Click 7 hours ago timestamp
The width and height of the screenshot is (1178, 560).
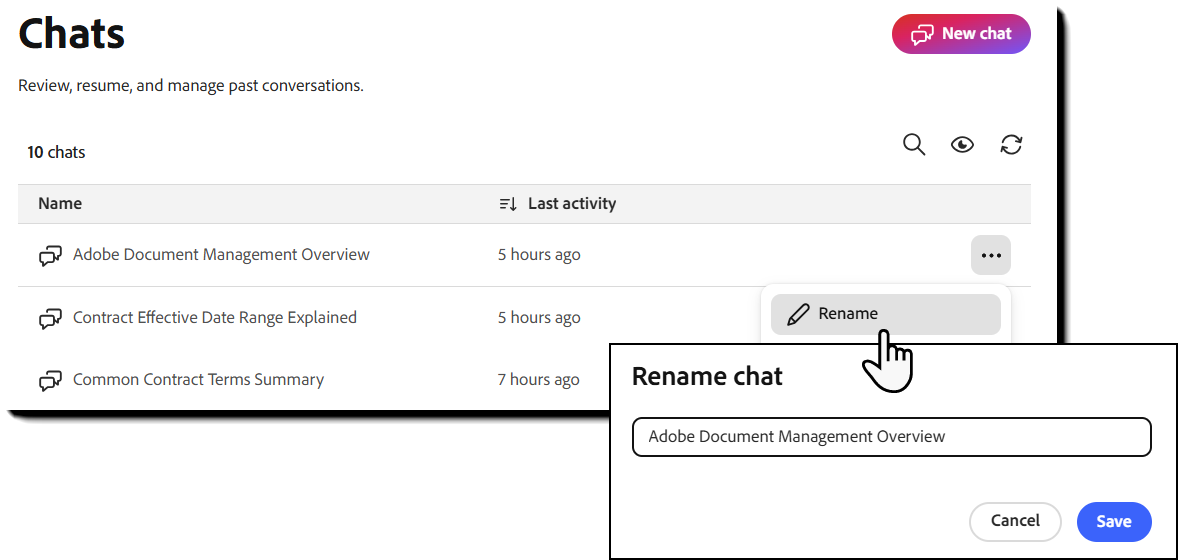coord(538,380)
